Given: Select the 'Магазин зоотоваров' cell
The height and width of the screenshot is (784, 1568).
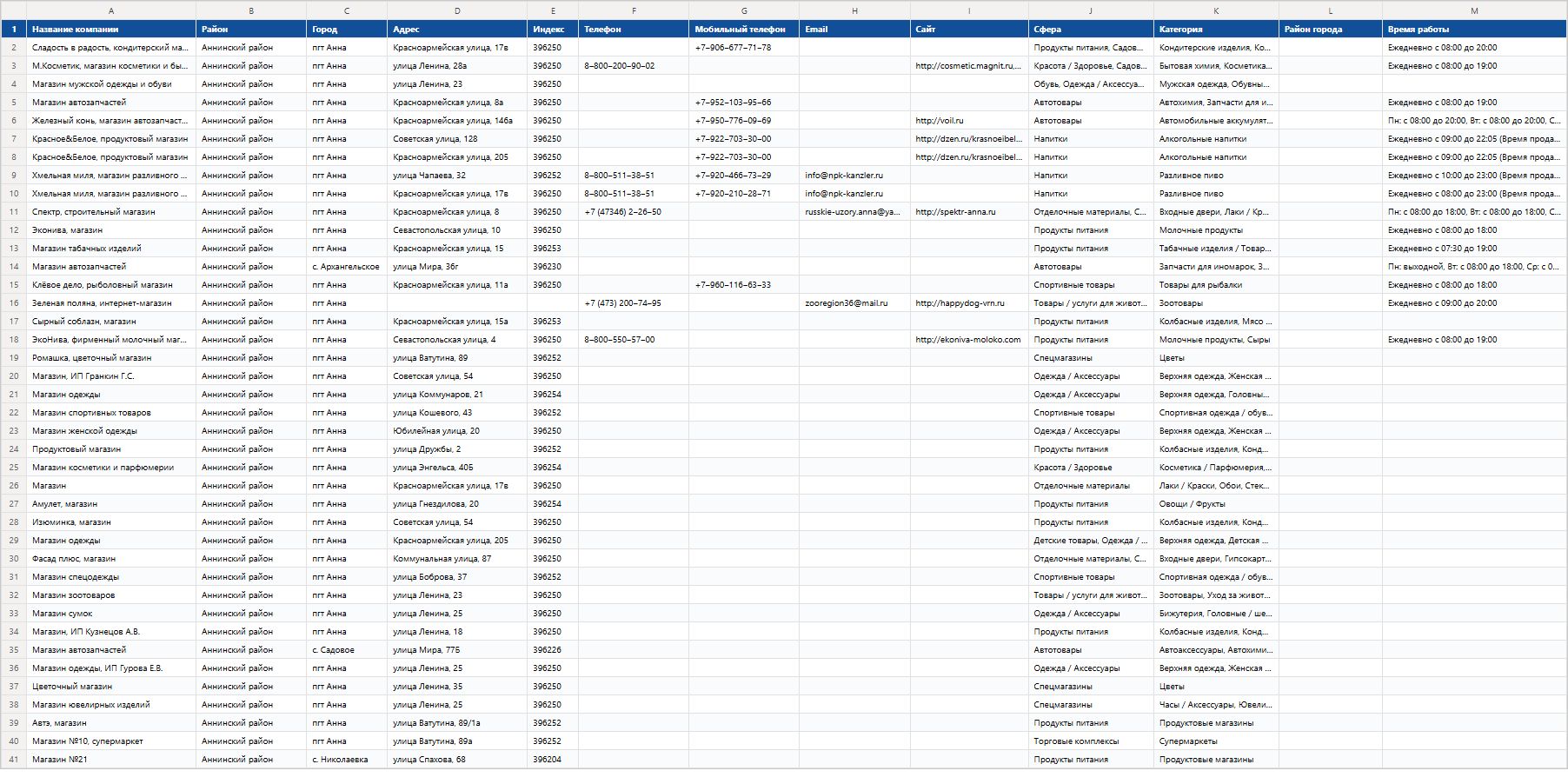Looking at the screenshot, I should point(111,595).
